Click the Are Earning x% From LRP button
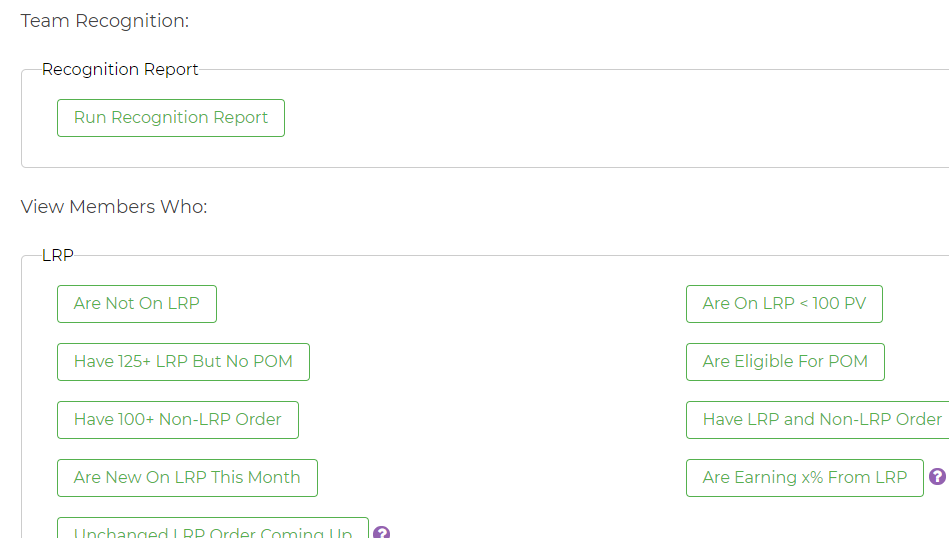The width and height of the screenshot is (949, 538). pos(804,478)
